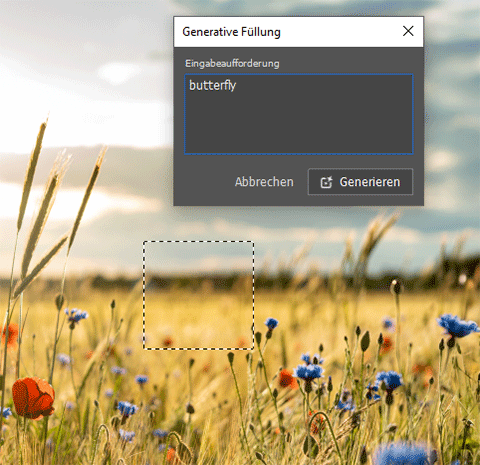
Task: Cancel with the Abbrechen button
Action: coord(264,182)
